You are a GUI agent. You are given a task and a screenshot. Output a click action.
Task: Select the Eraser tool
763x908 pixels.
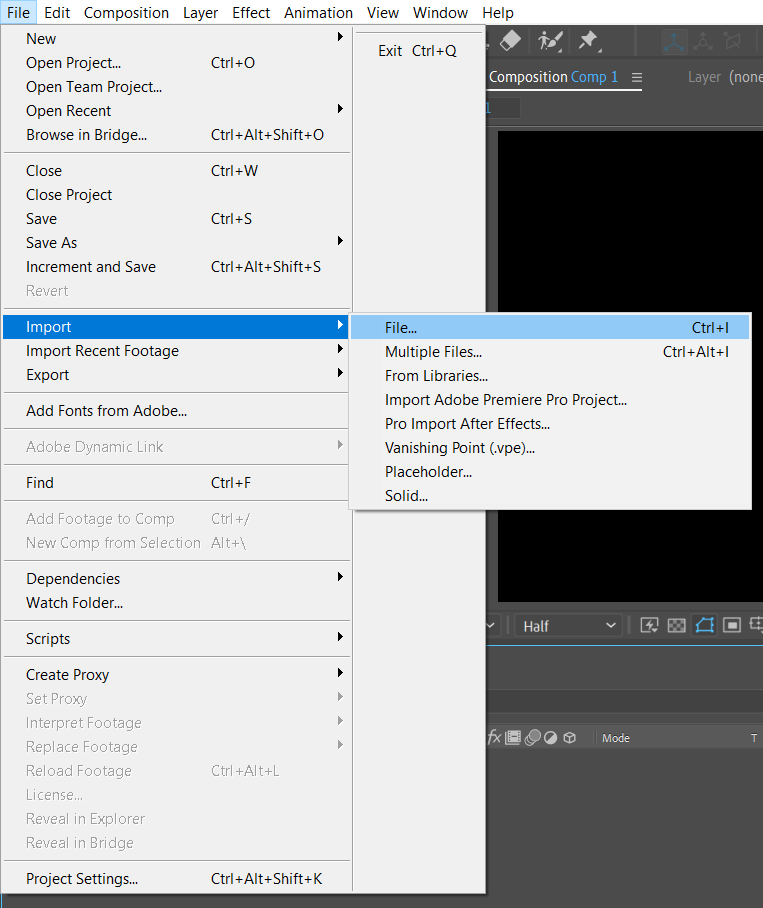[510, 41]
